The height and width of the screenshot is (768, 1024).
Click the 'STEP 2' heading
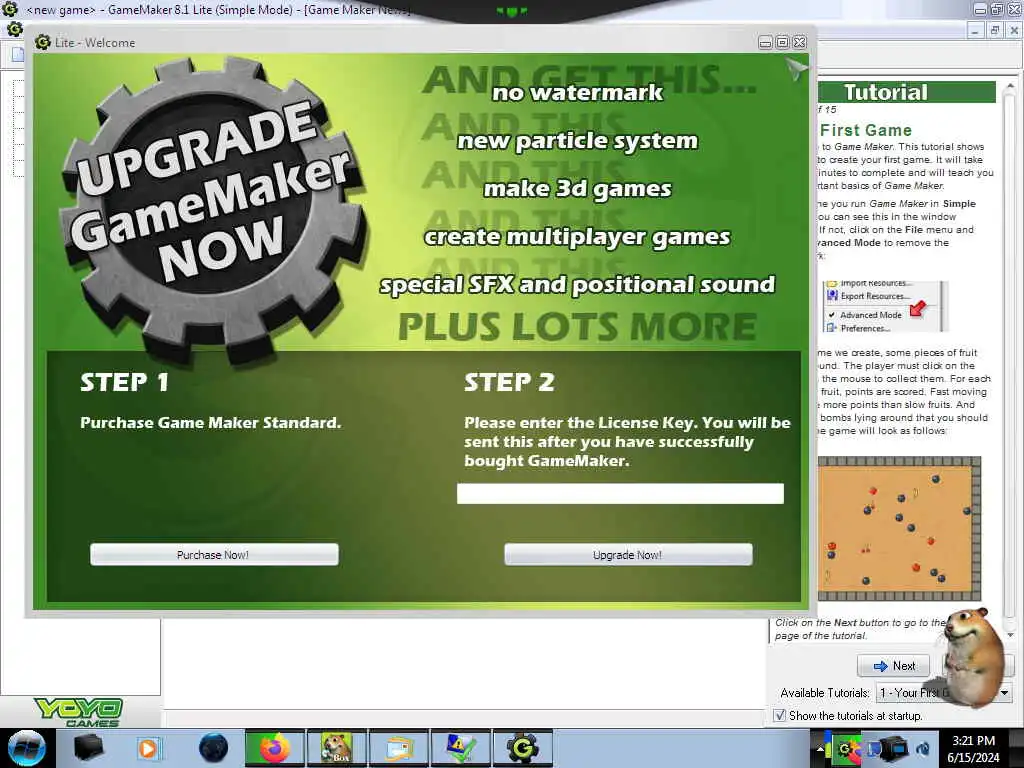click(x=509, y=382)
